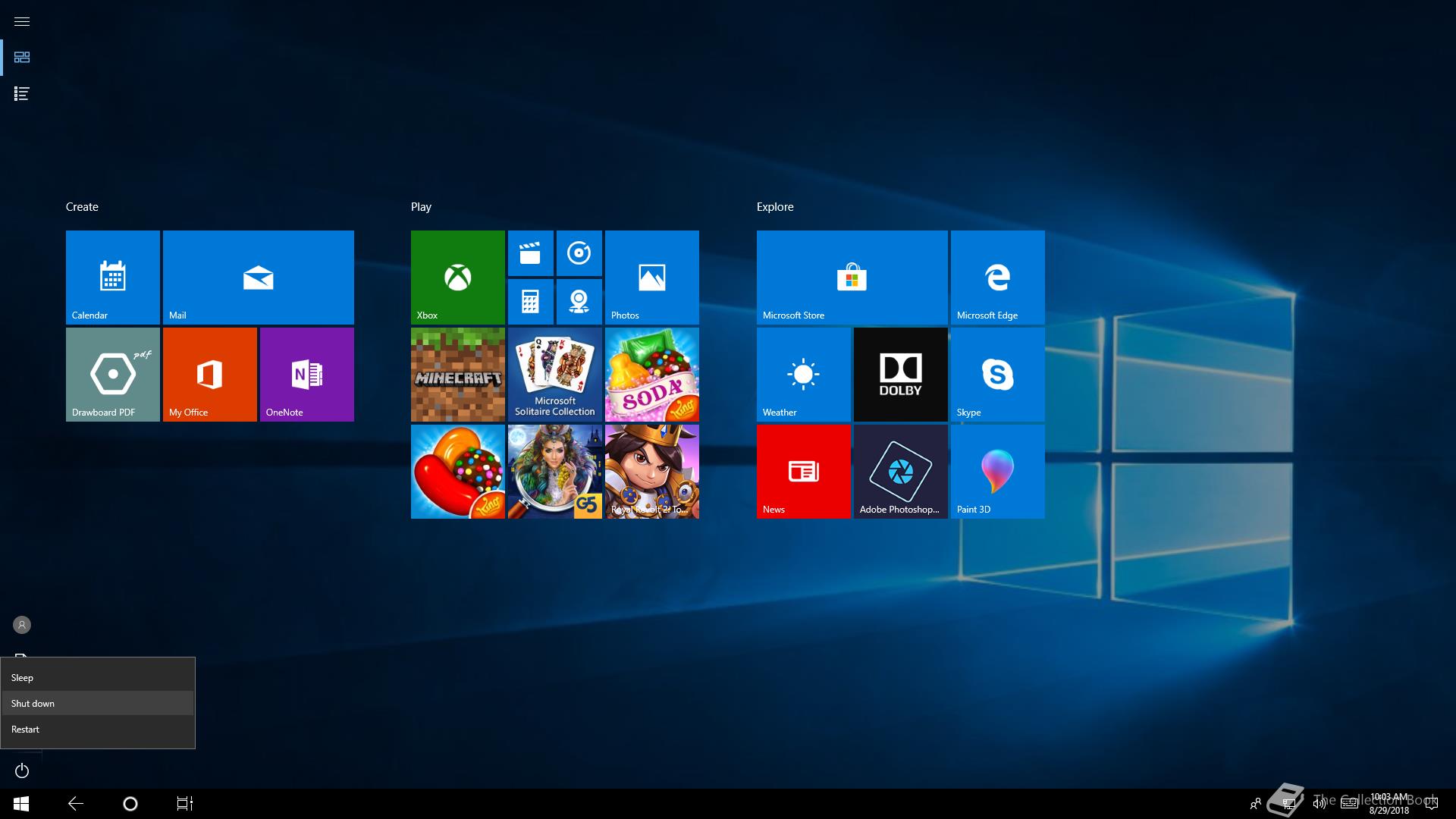Launch the OneNote tile
The height and width of the screenshot is (819, 1456).
(307, 375)
